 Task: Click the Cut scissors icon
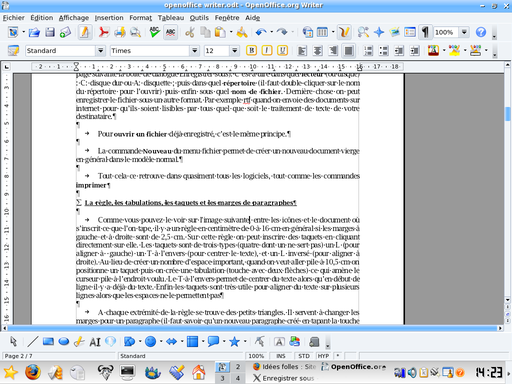(190, 32)
